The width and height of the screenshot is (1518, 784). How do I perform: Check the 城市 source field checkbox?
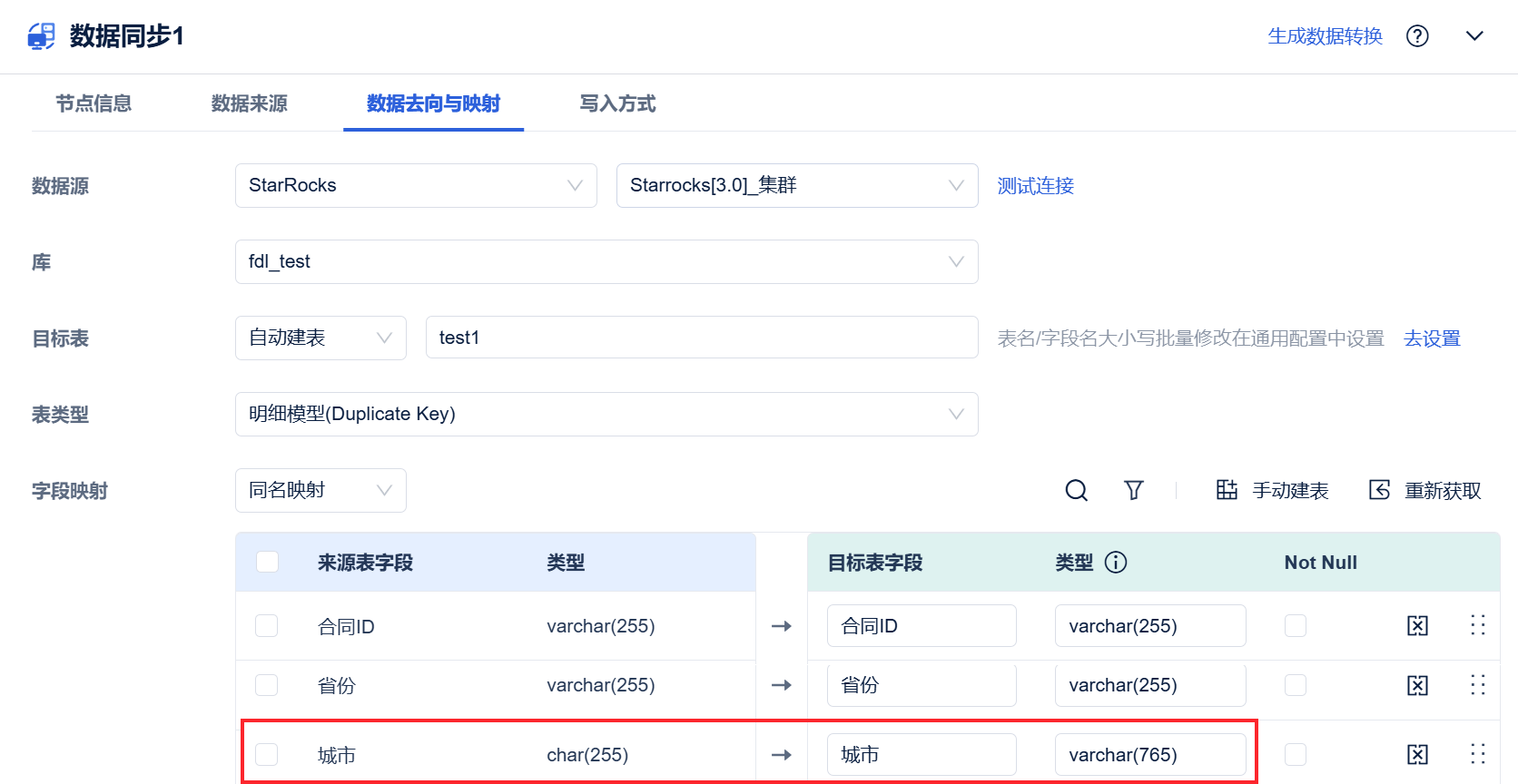coord(266,754)
